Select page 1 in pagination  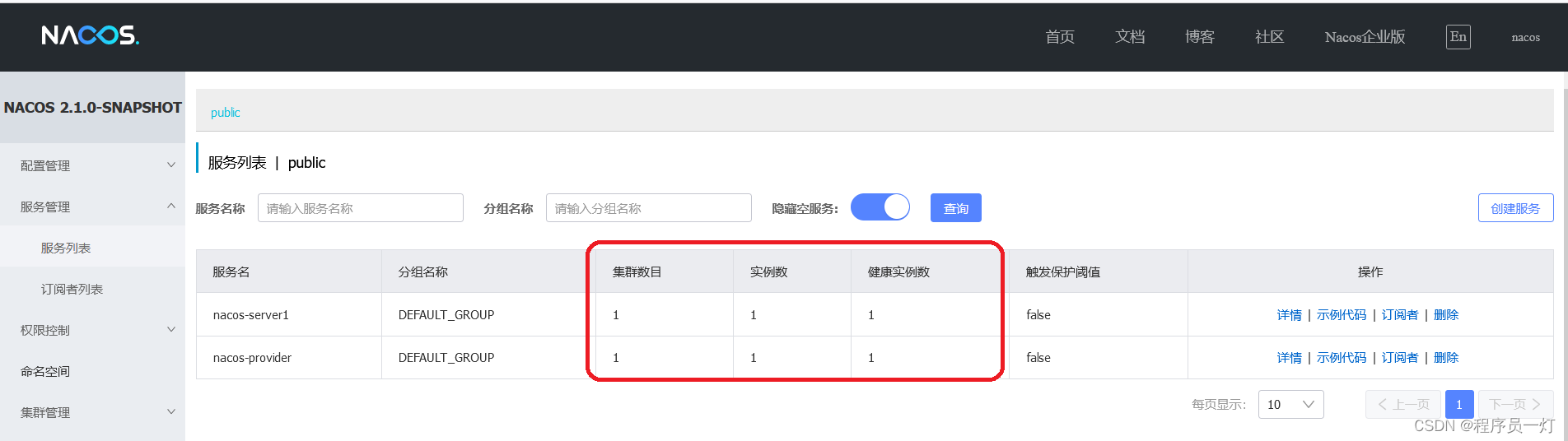[x=1459, y=404]
